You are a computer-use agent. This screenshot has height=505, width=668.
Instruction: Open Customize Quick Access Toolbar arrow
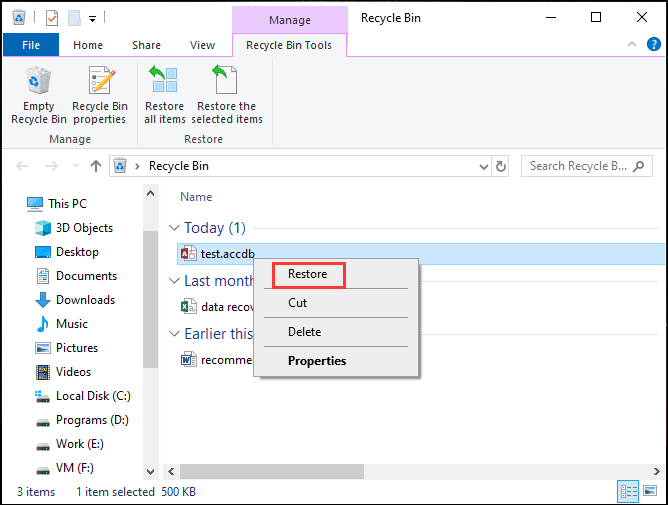pos(92,19)
